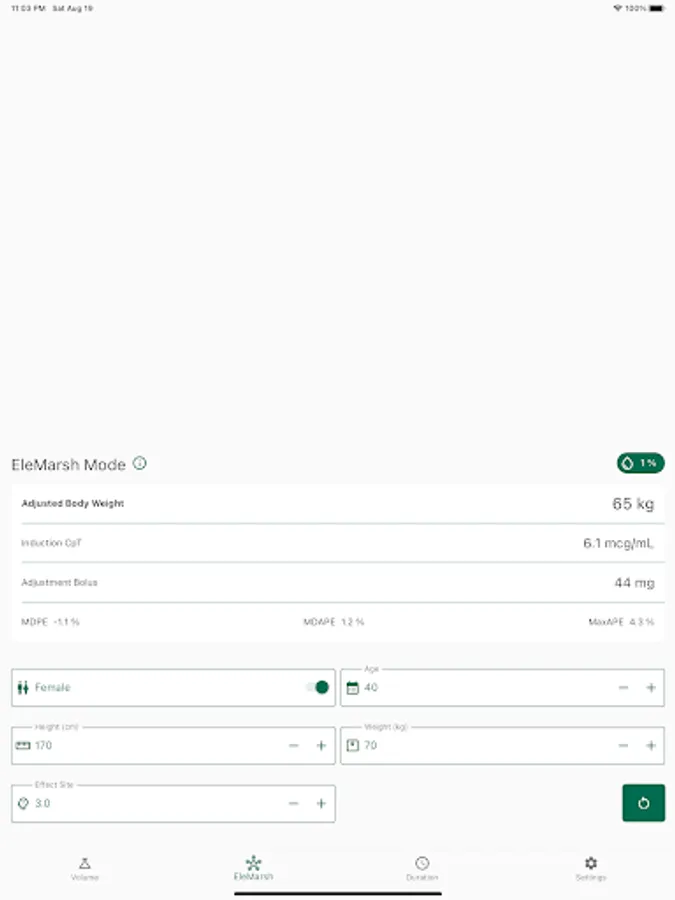Click the brain icon in Effect Site field
This screenshot has height=900, width=675.
[23, 803]
